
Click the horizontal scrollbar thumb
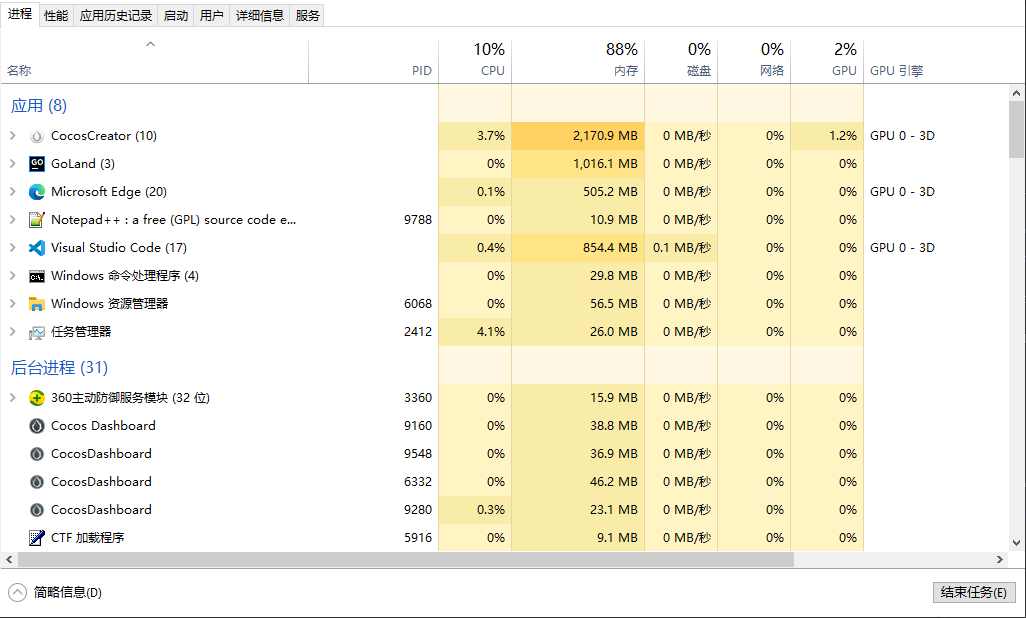pyautogui.click(x=400, y=560)
